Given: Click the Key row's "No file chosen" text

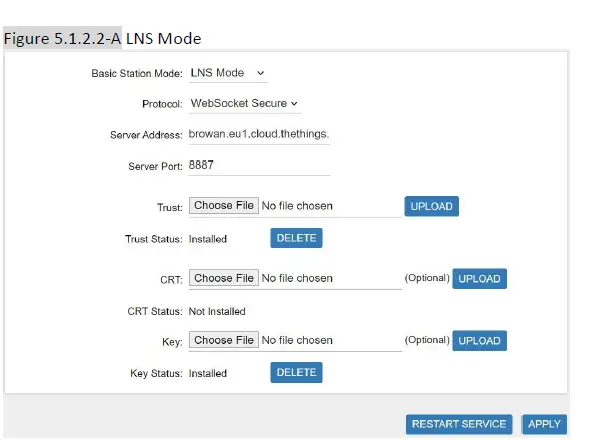Looking at the screenshot, I should (297, 340).
